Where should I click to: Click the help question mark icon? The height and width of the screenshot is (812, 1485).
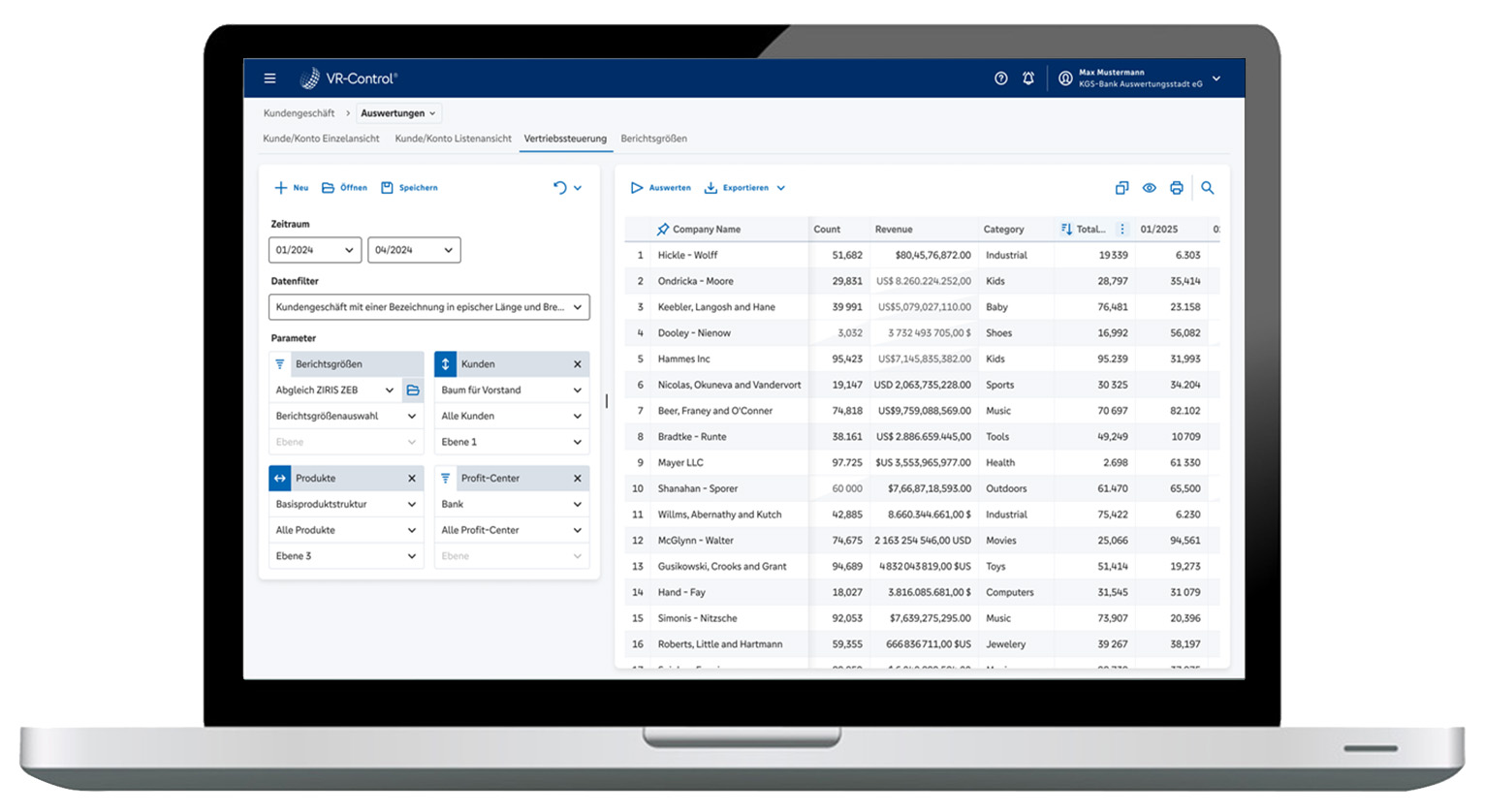1000,78
